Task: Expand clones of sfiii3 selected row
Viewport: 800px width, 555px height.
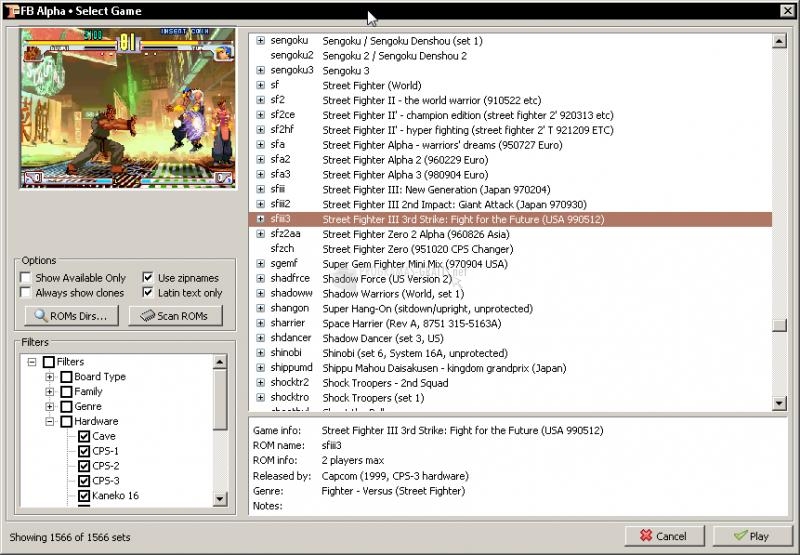Action: point(261,219)
